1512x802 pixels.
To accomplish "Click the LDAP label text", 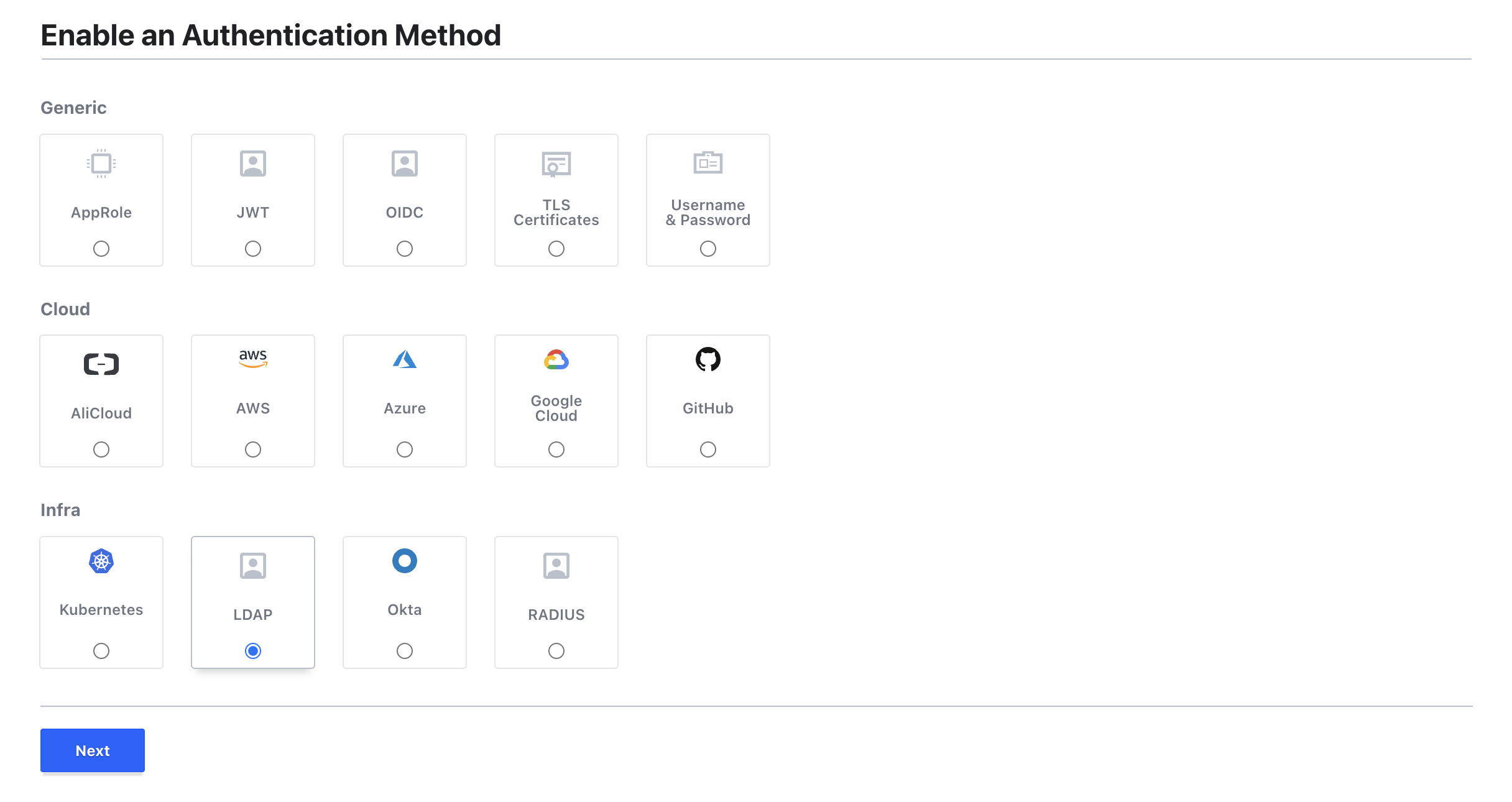I will [253, 615].
